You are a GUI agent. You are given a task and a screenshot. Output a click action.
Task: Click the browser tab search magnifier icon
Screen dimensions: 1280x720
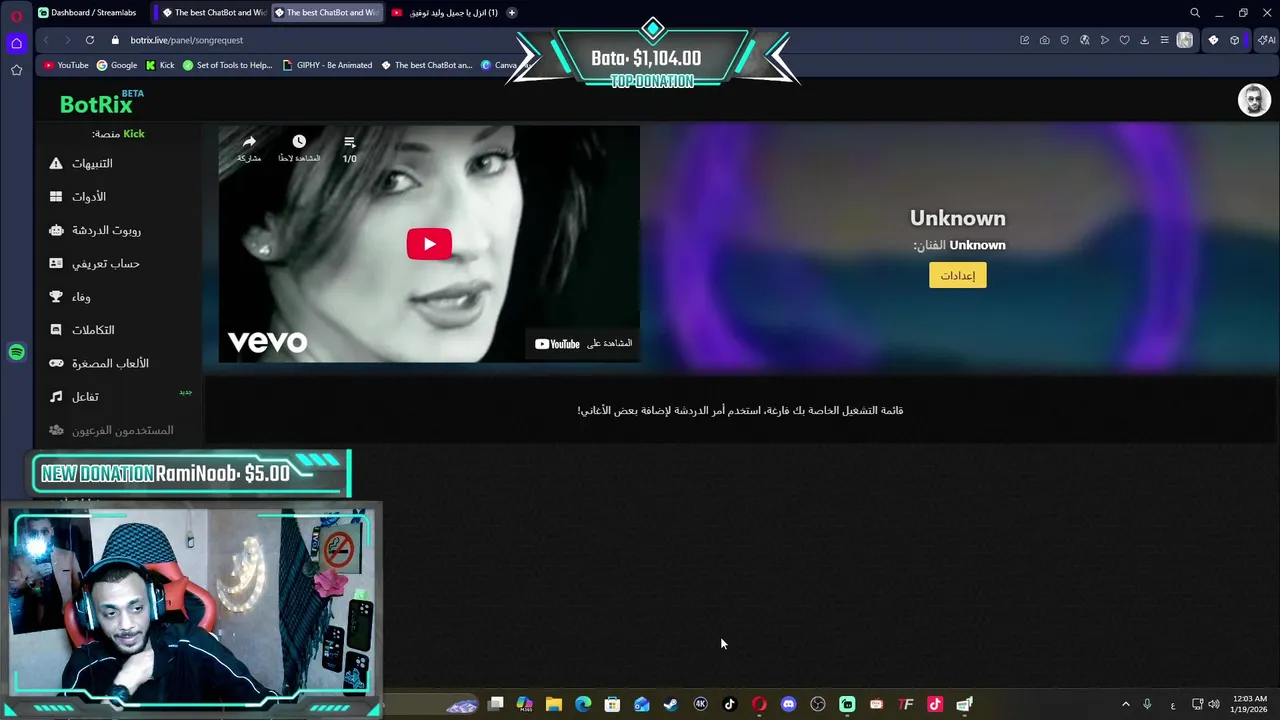tap(1195, 13)
